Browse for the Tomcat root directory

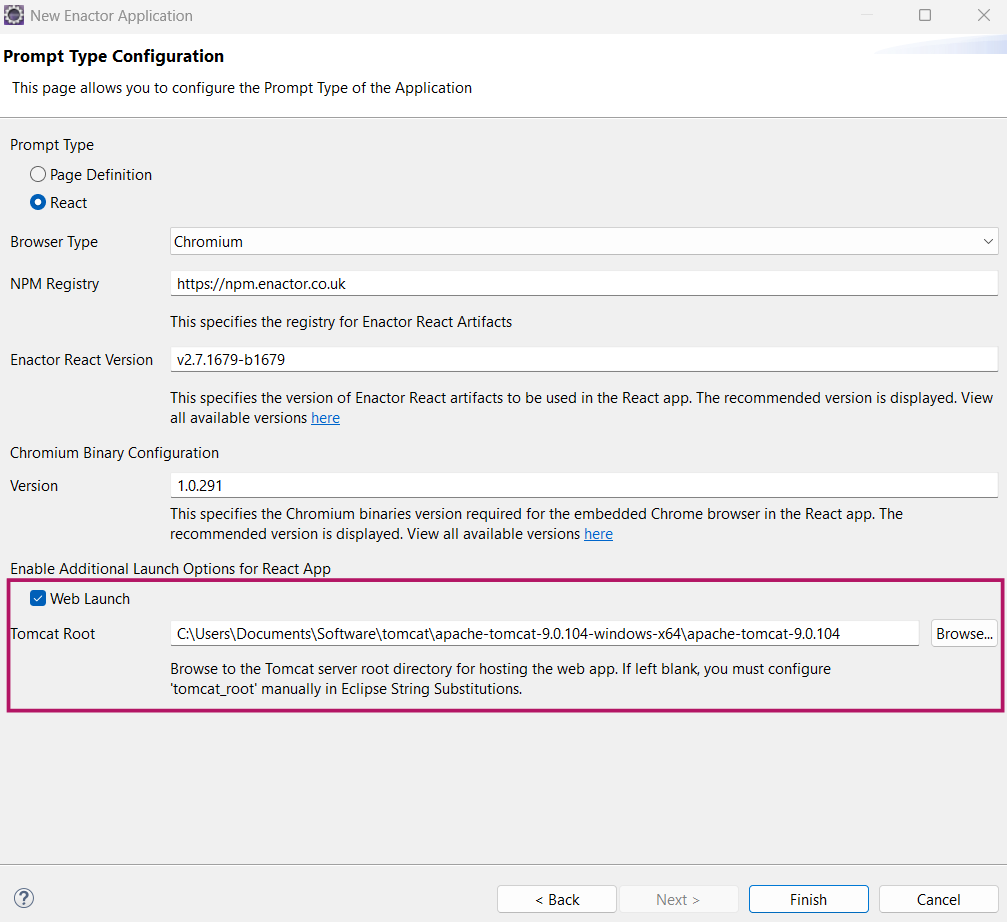pos(964,634)
